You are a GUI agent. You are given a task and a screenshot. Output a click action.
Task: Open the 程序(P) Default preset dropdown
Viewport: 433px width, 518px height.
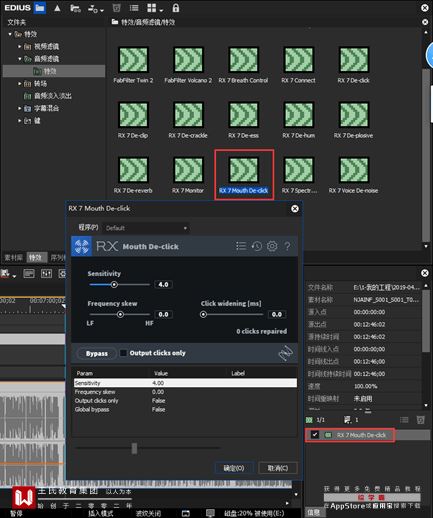[x=146, y=228]
